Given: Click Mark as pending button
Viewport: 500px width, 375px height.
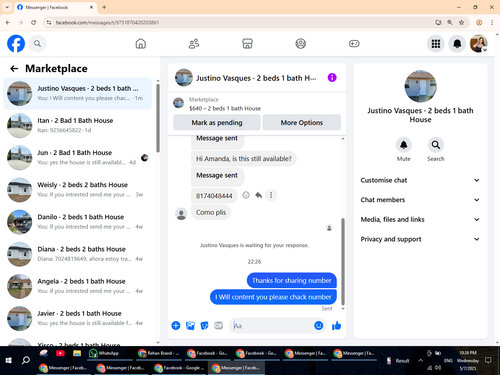Looking at the screenshot, I should [217, 122].
